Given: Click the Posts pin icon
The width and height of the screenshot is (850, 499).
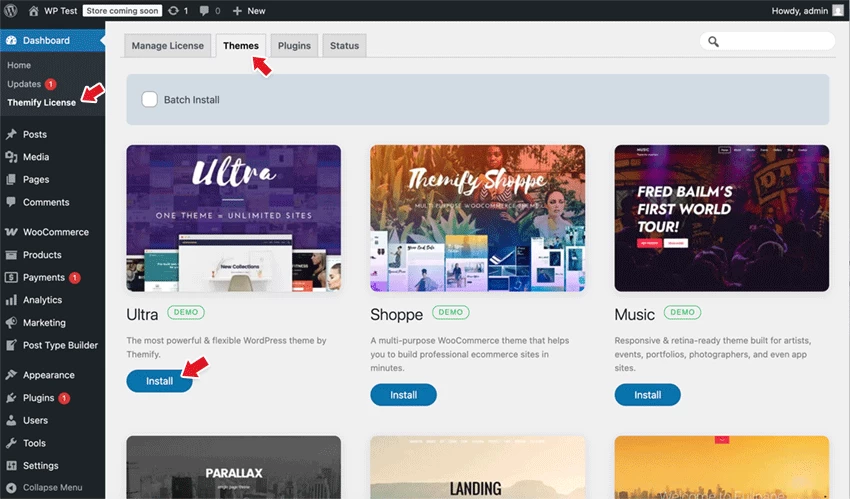Looking at the screenshot, I should pos(11,134).
